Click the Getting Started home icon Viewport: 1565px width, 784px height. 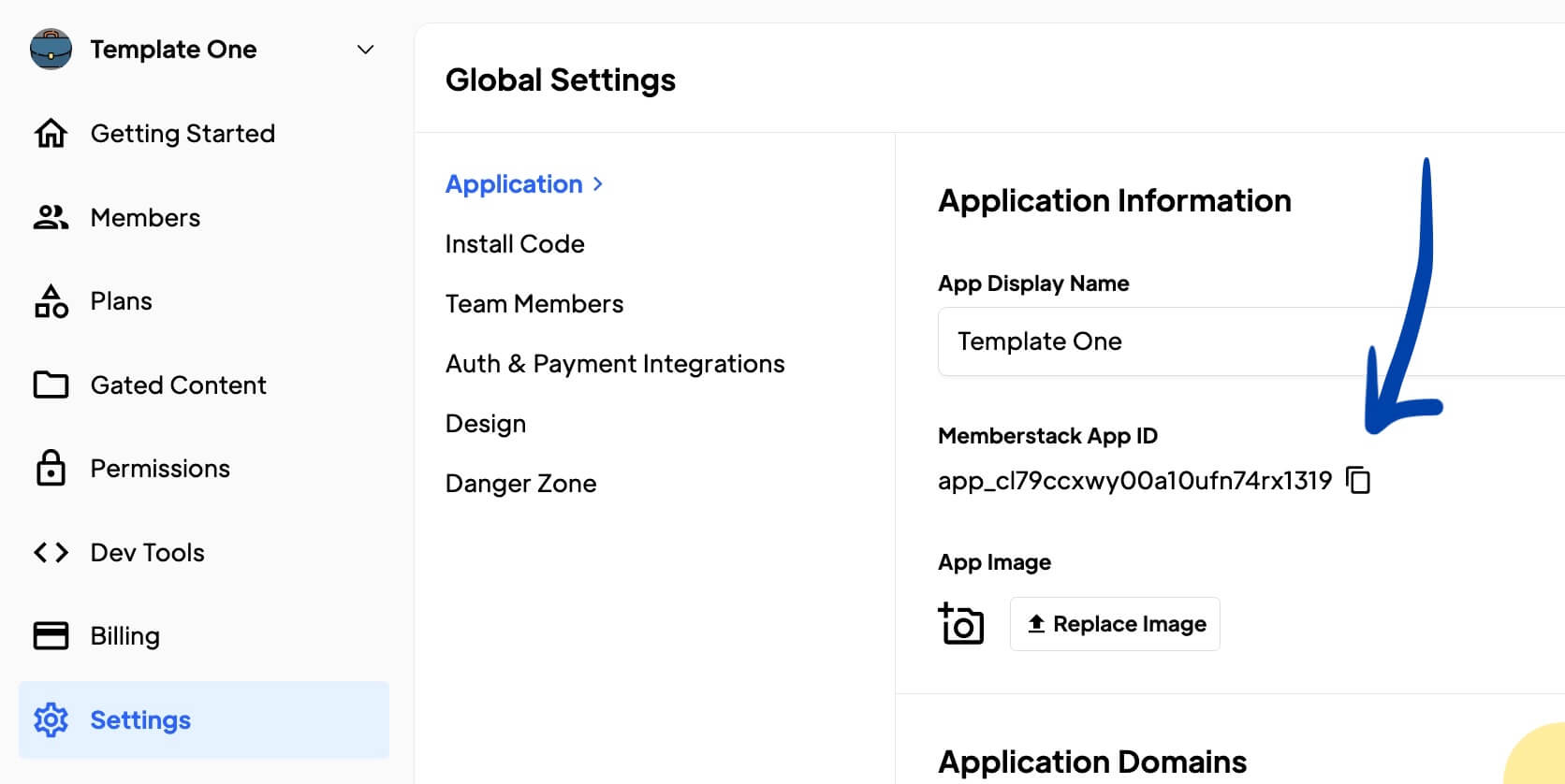coord(51,134)
